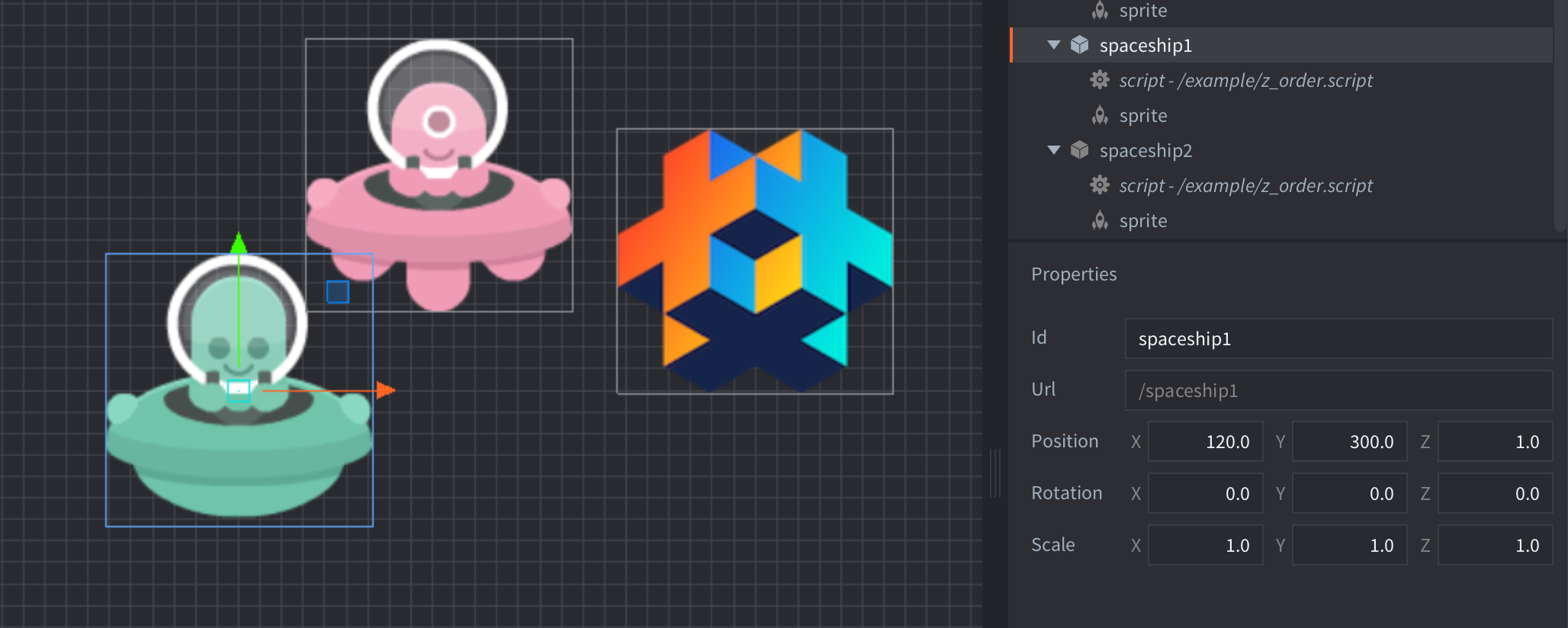Click the gear icon of spaceship2's script

(x=1099, y=185)
